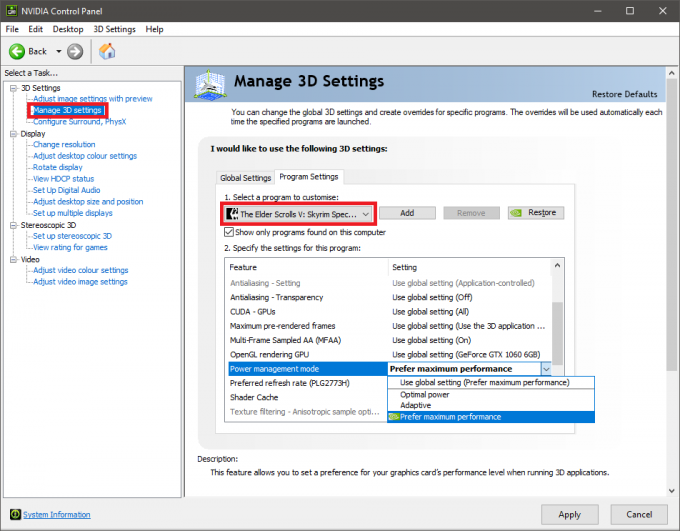
Task: Select Manage 3D settings in the tree
Action: [x=67, y=110]
